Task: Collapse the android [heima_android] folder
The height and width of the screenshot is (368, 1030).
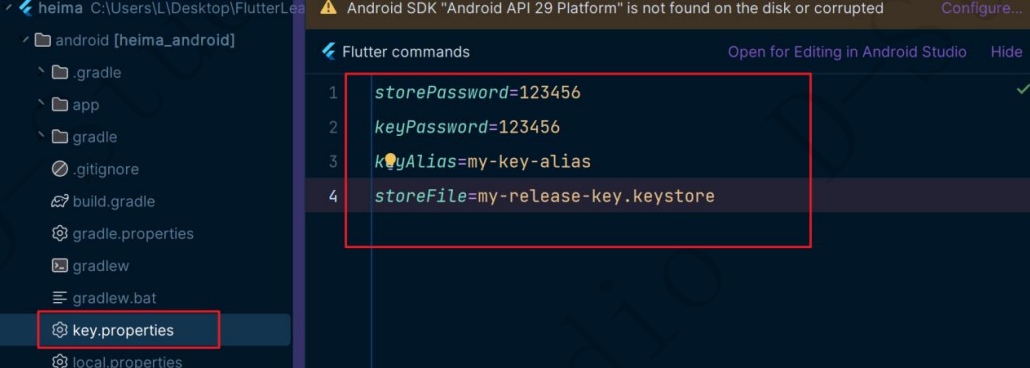Action: coord(25,41)
